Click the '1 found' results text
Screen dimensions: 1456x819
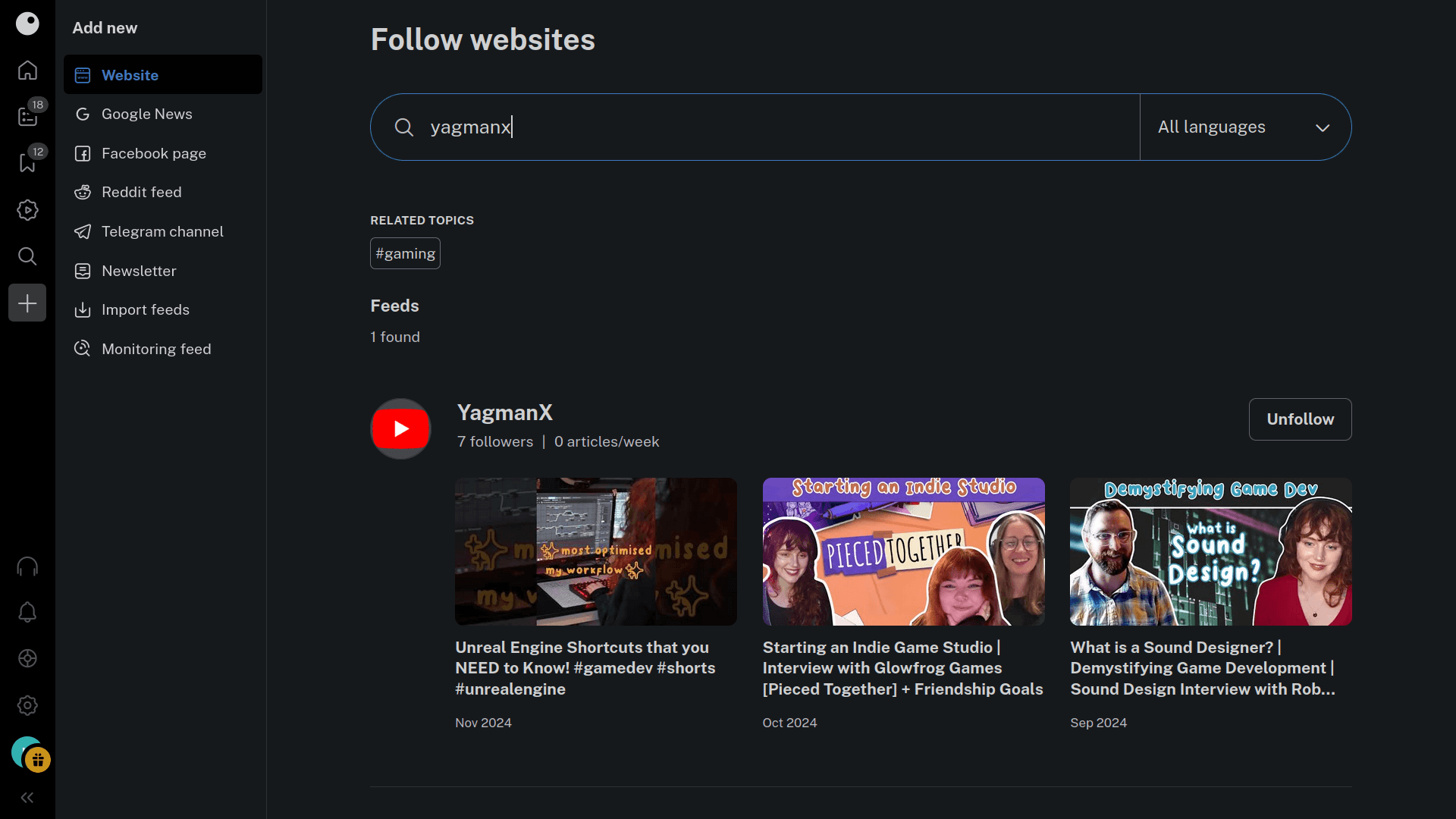click(395, 337)
